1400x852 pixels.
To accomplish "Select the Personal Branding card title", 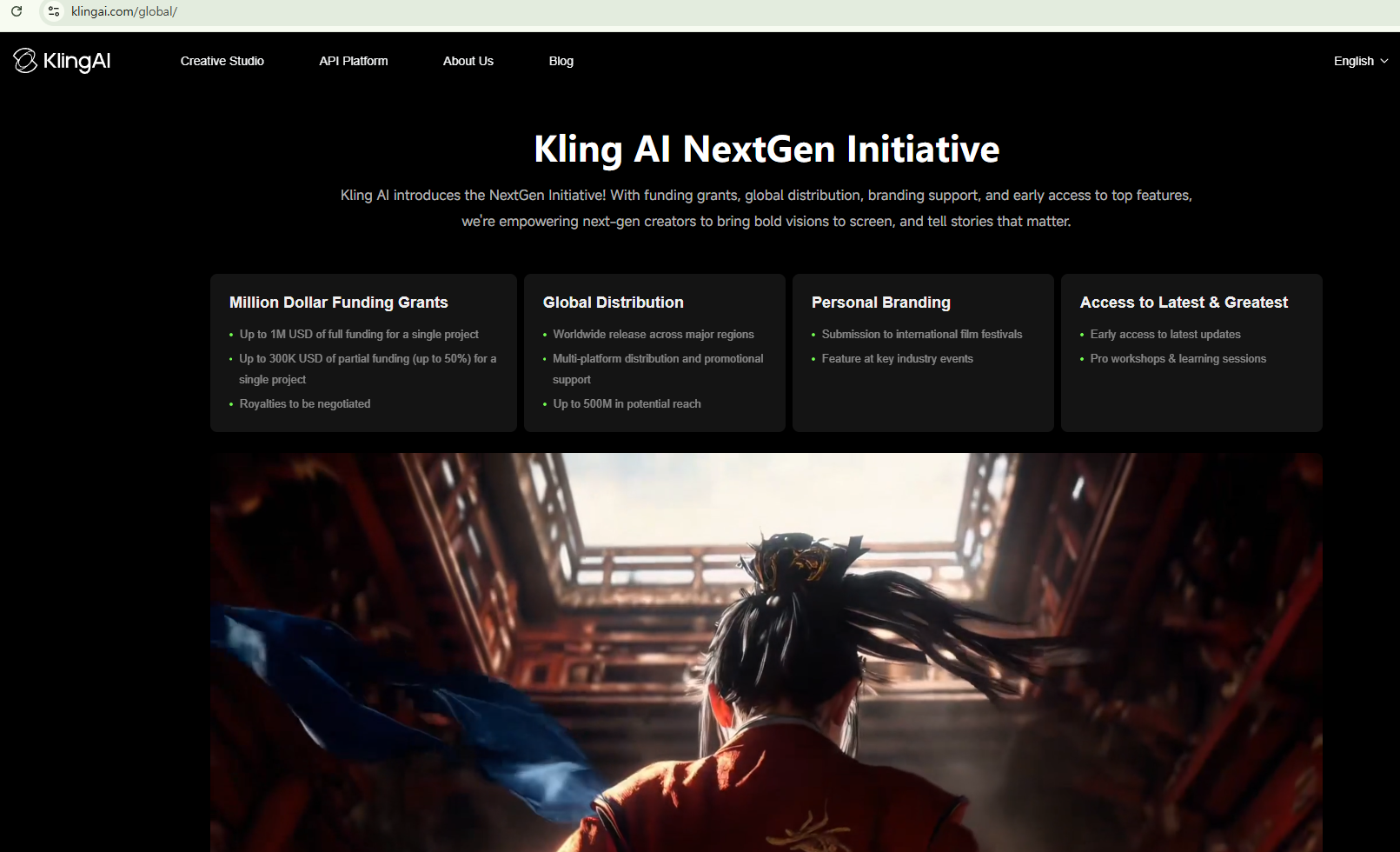I will [881, 303].
